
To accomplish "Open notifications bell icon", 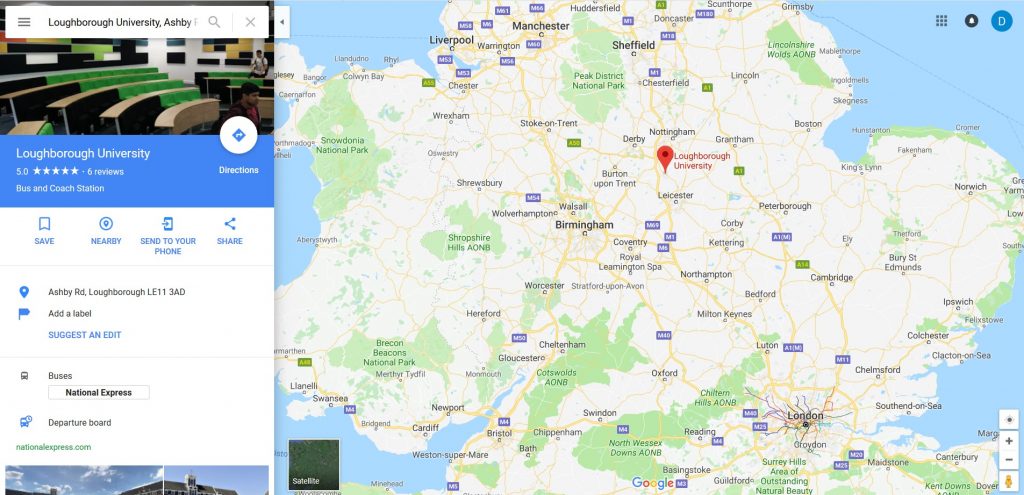I will (971, 21).
